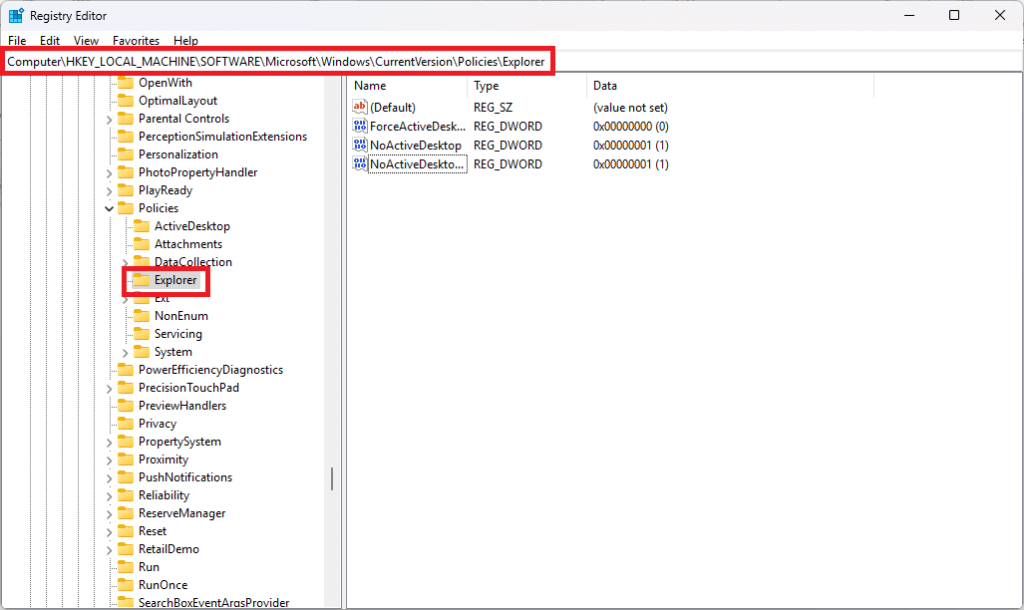Select the SearchBoxEventArgsProvider key label
This screenshot has width=1024, height=610.
(x=214, y=602)
